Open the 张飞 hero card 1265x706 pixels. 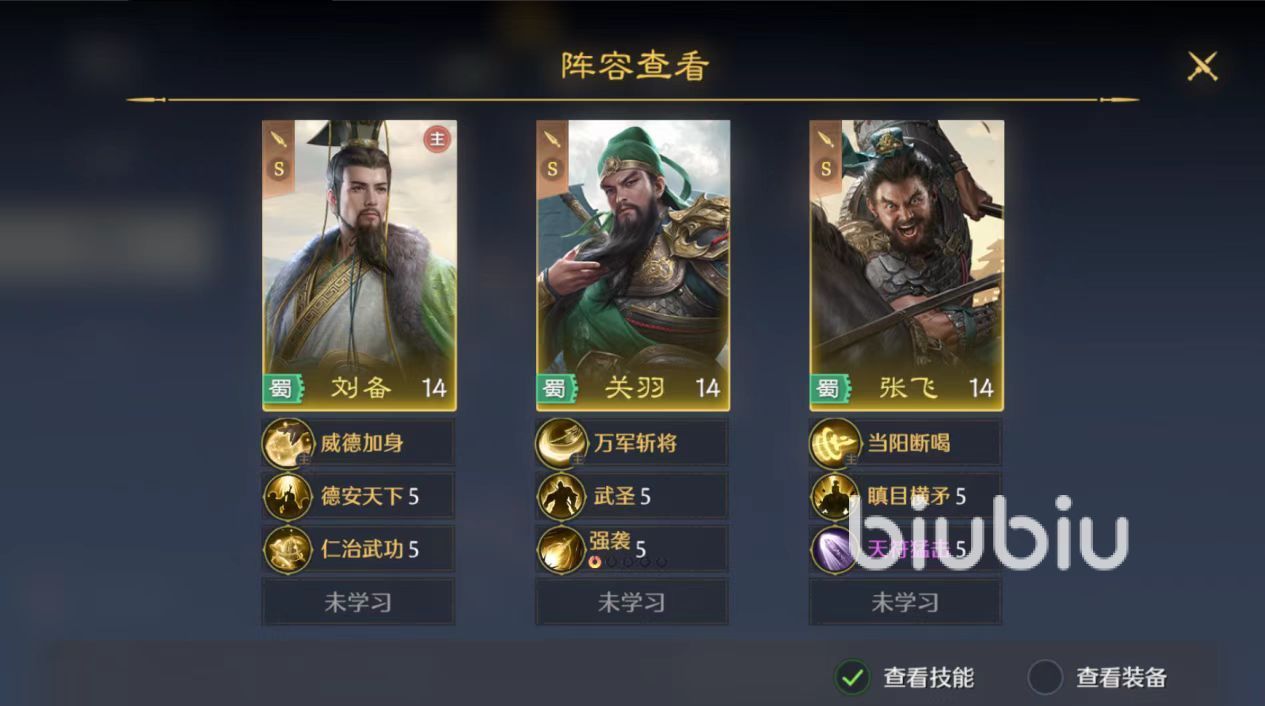click(907, 265)
